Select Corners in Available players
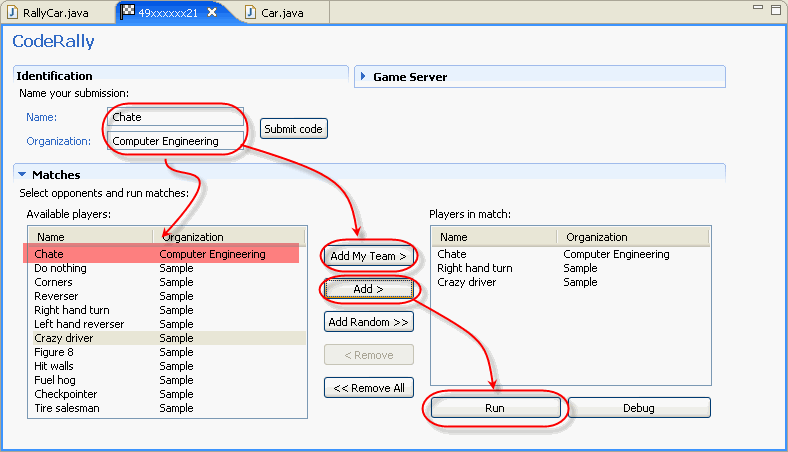The height and width of the screenshot is (452, 788). [x=169, y=282]
